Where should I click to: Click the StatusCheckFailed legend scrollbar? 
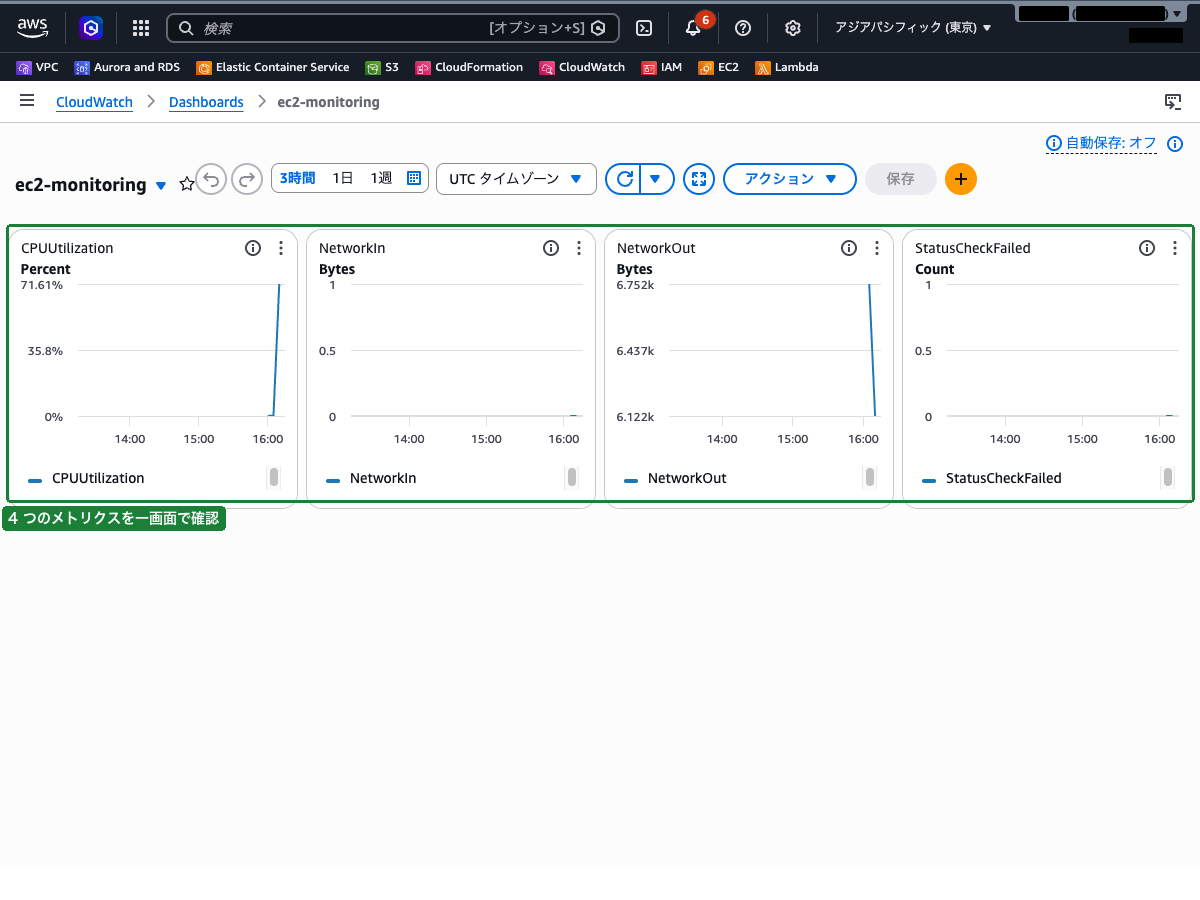click(1168, 477)
